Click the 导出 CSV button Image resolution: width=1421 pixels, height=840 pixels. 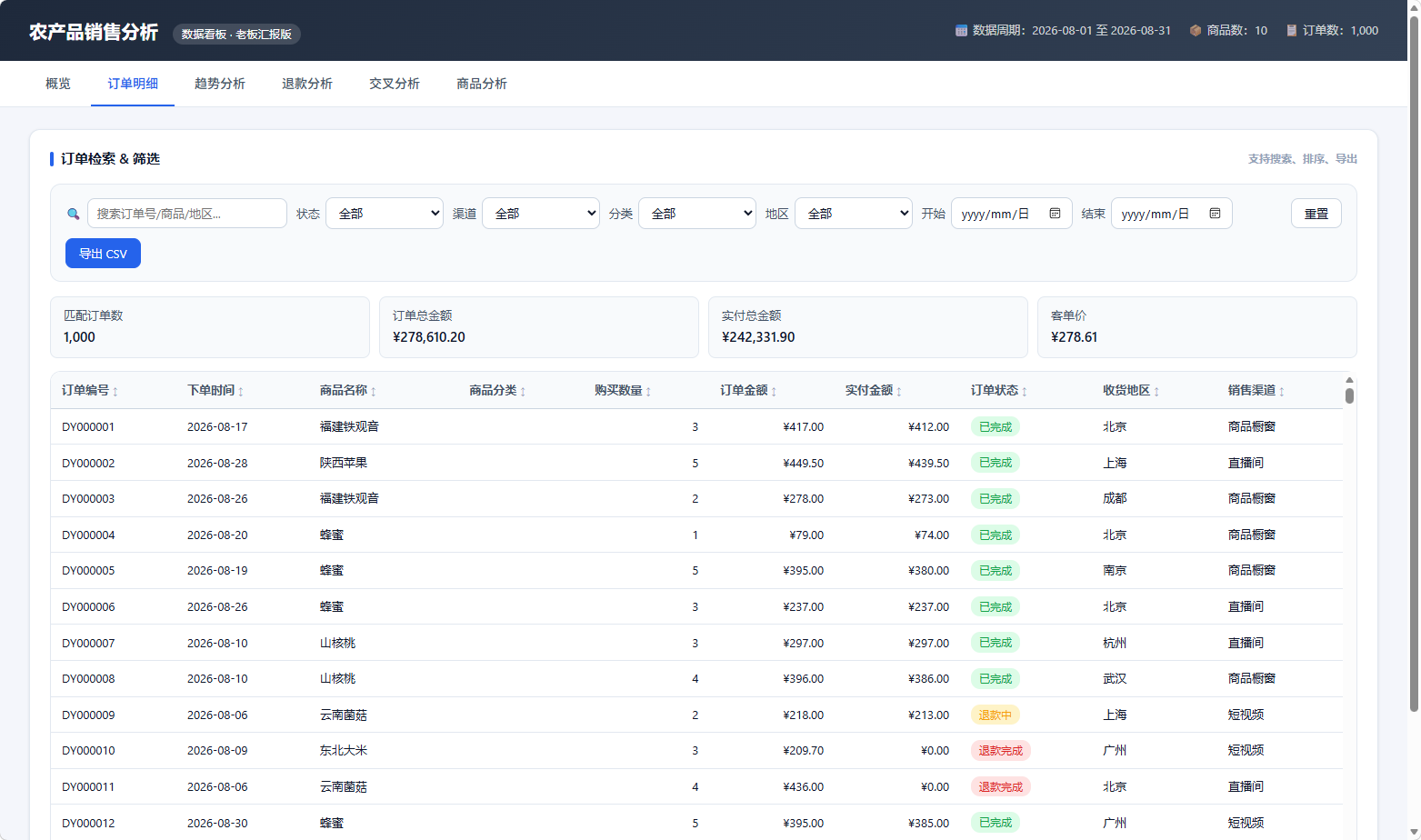click(x=103, y=254)
